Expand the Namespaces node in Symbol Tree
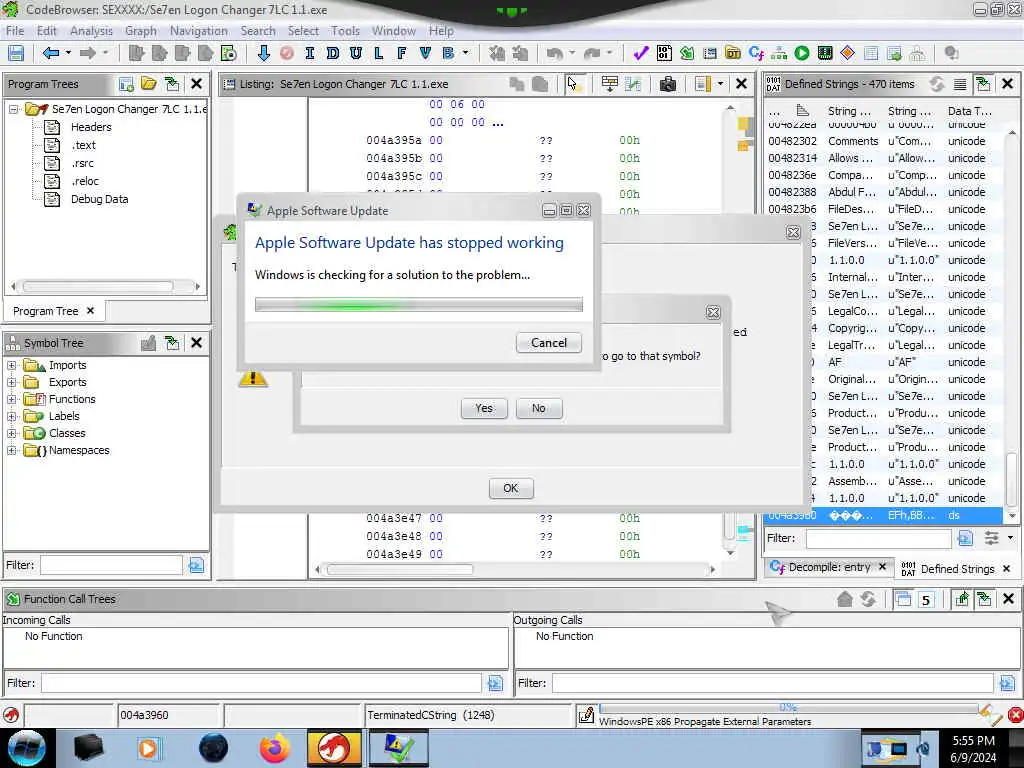1024x768 pixels. click(x=12, y=451)
